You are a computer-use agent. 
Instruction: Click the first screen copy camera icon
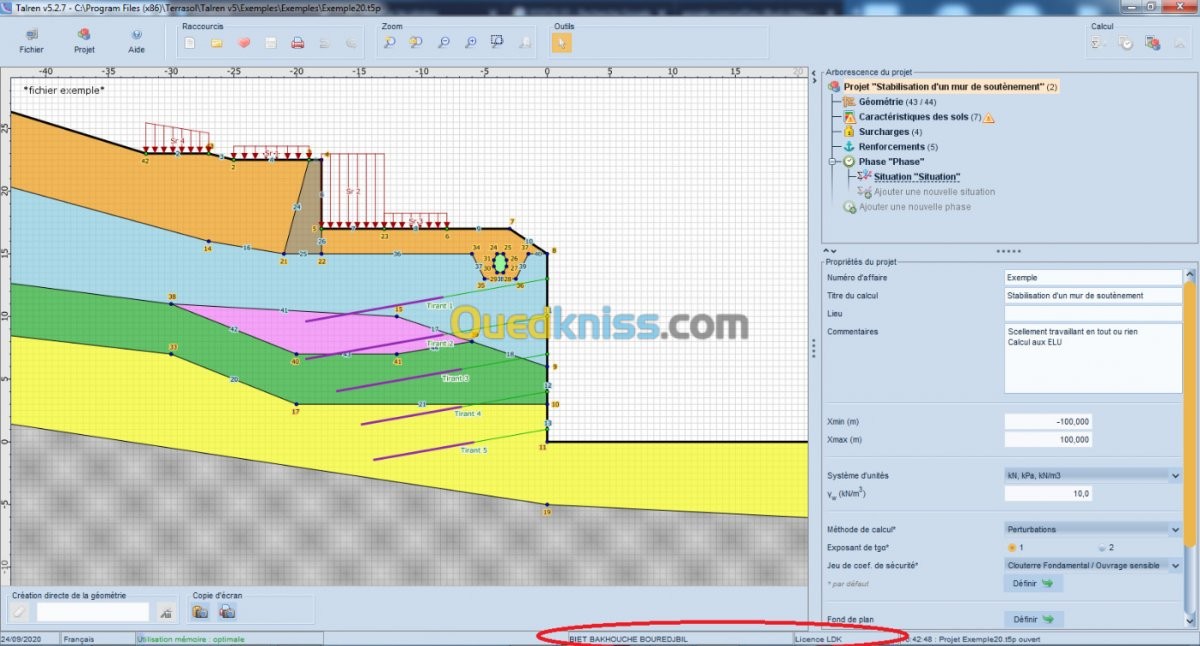coord(200,611)
